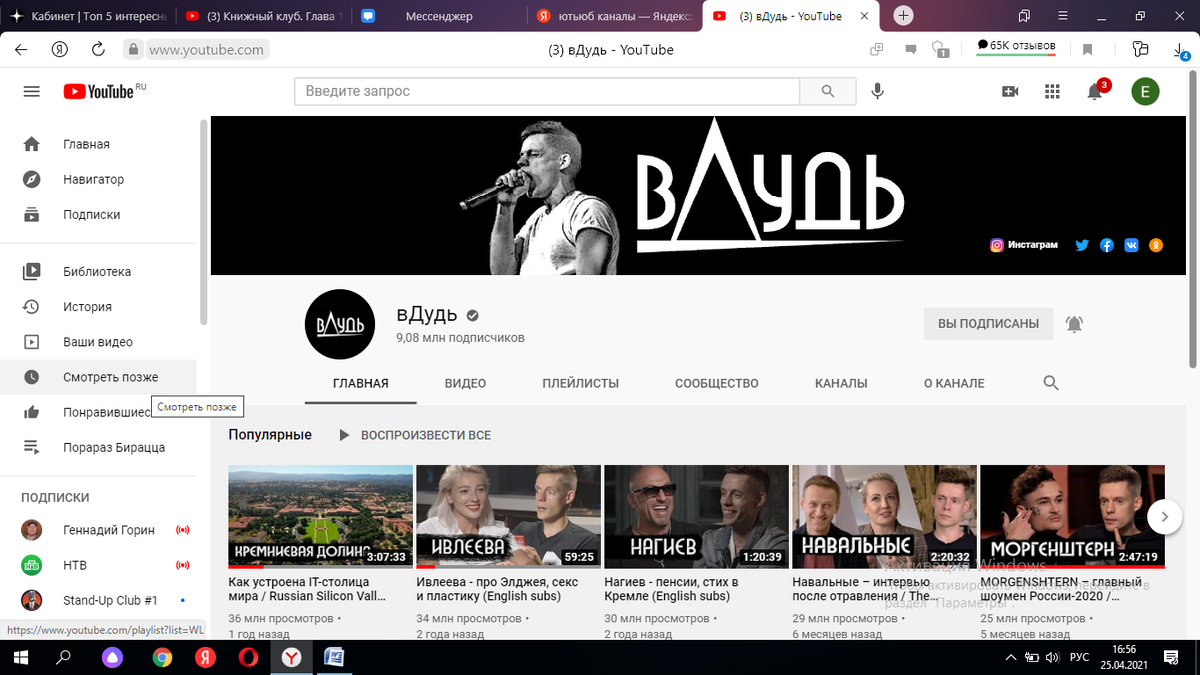Open the ПЛЕЙЛИСТЫ tab
This screenshot has width=1200, height=675.
pos(583,383)
